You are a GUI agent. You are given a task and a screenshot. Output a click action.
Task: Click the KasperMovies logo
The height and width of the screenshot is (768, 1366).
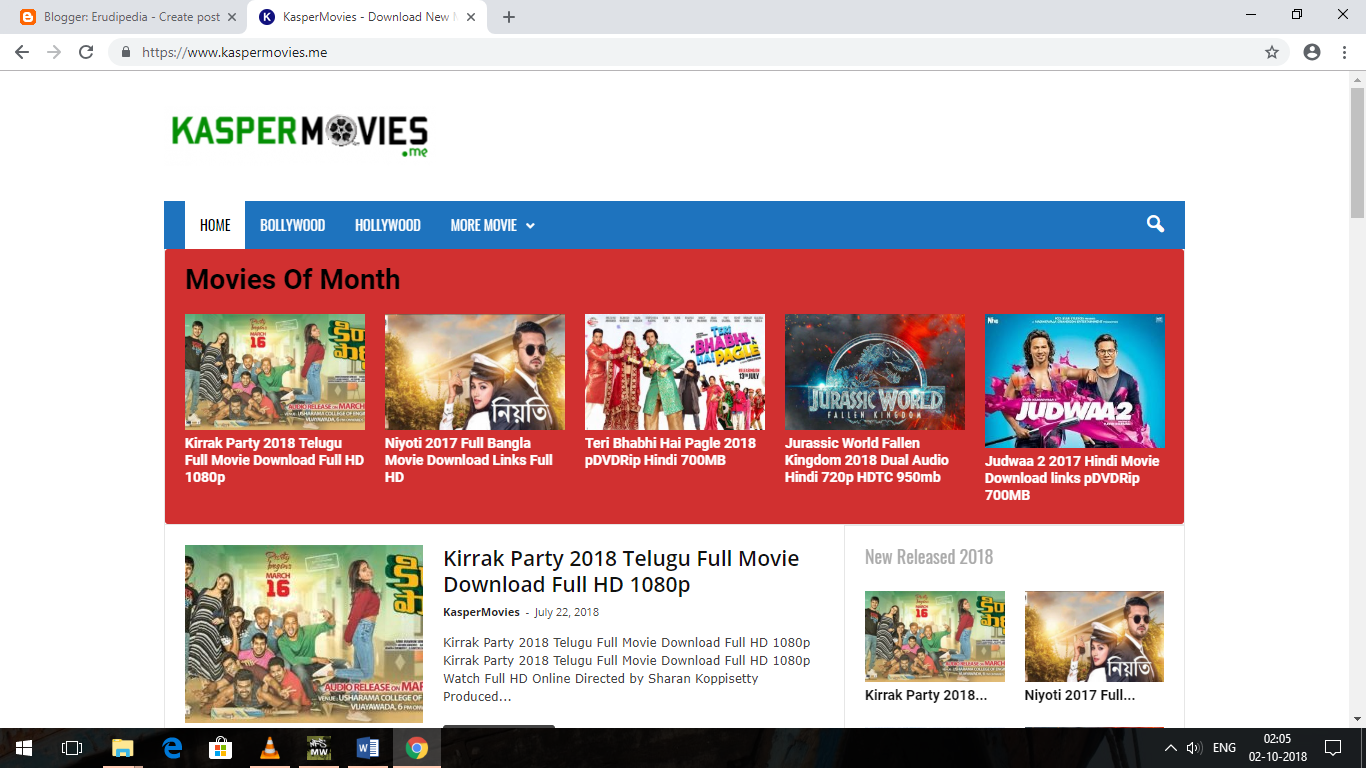click(x=300, y=134)
